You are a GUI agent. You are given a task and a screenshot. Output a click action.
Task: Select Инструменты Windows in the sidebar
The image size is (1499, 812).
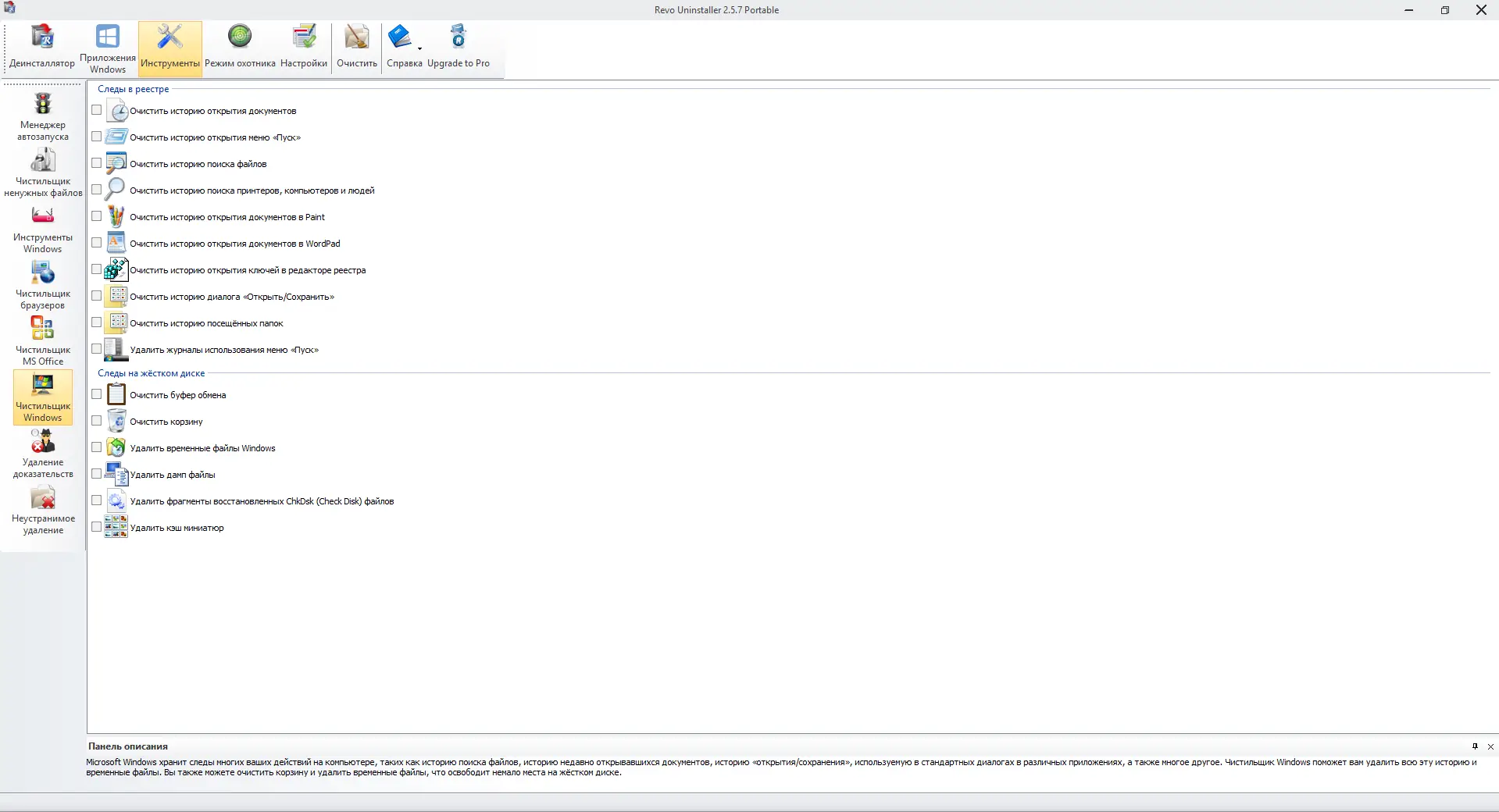(43, 230)
